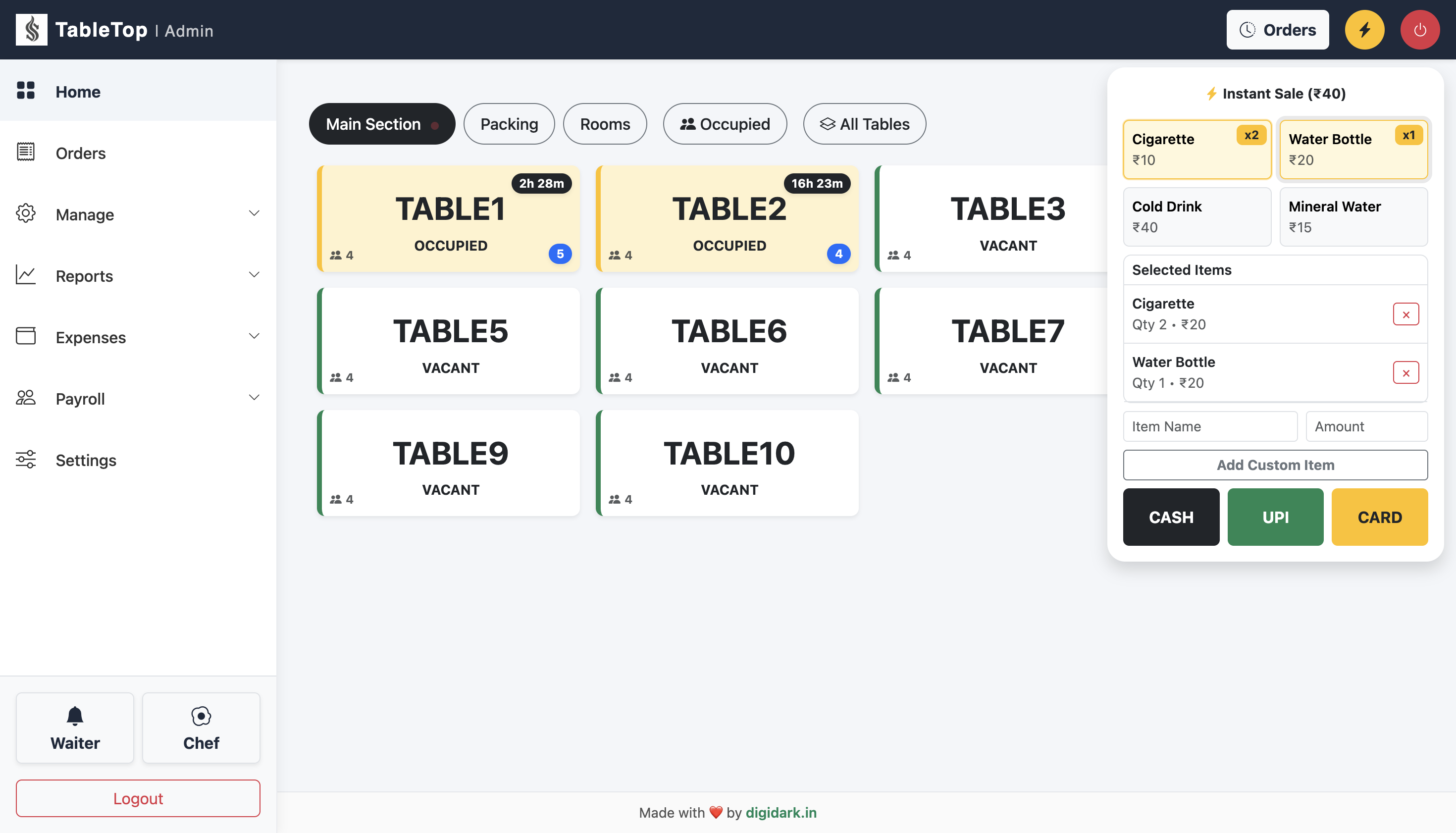Toggle Cold Drink quick sale item
Image resolution: width=1456 pixels, height=833 pixels.
point(1197,217)
